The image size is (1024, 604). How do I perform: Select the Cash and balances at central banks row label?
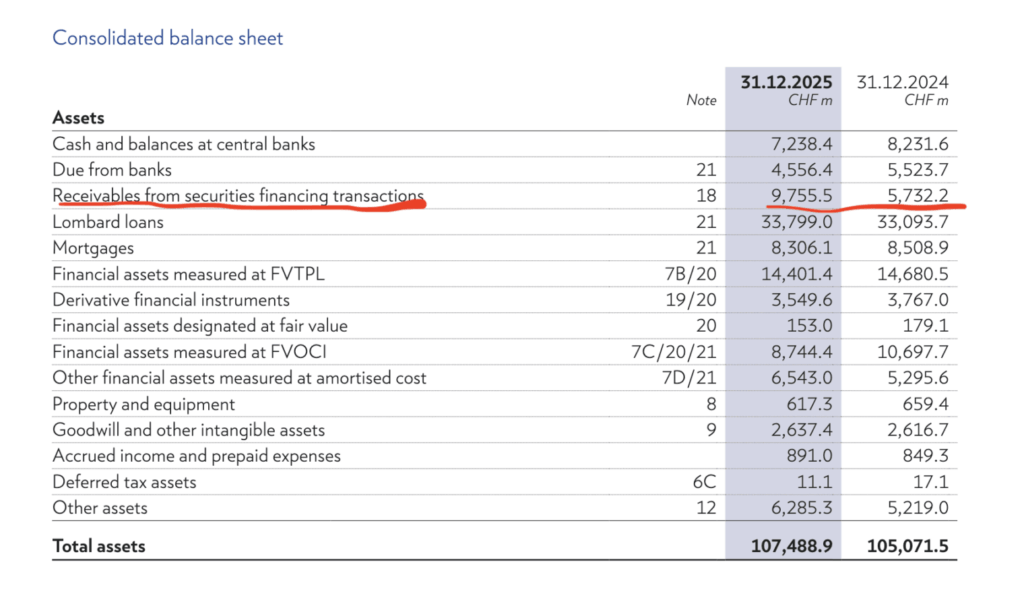183,144
